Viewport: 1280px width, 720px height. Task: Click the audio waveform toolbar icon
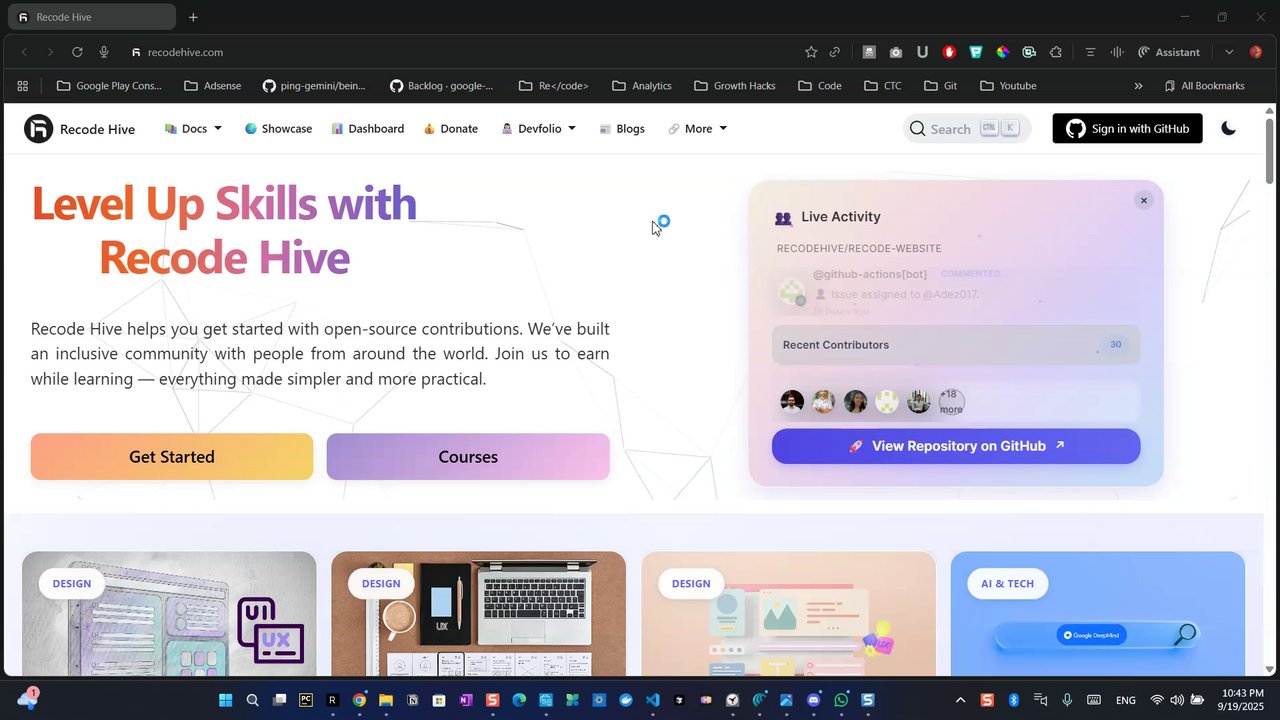pos(1117,52)
